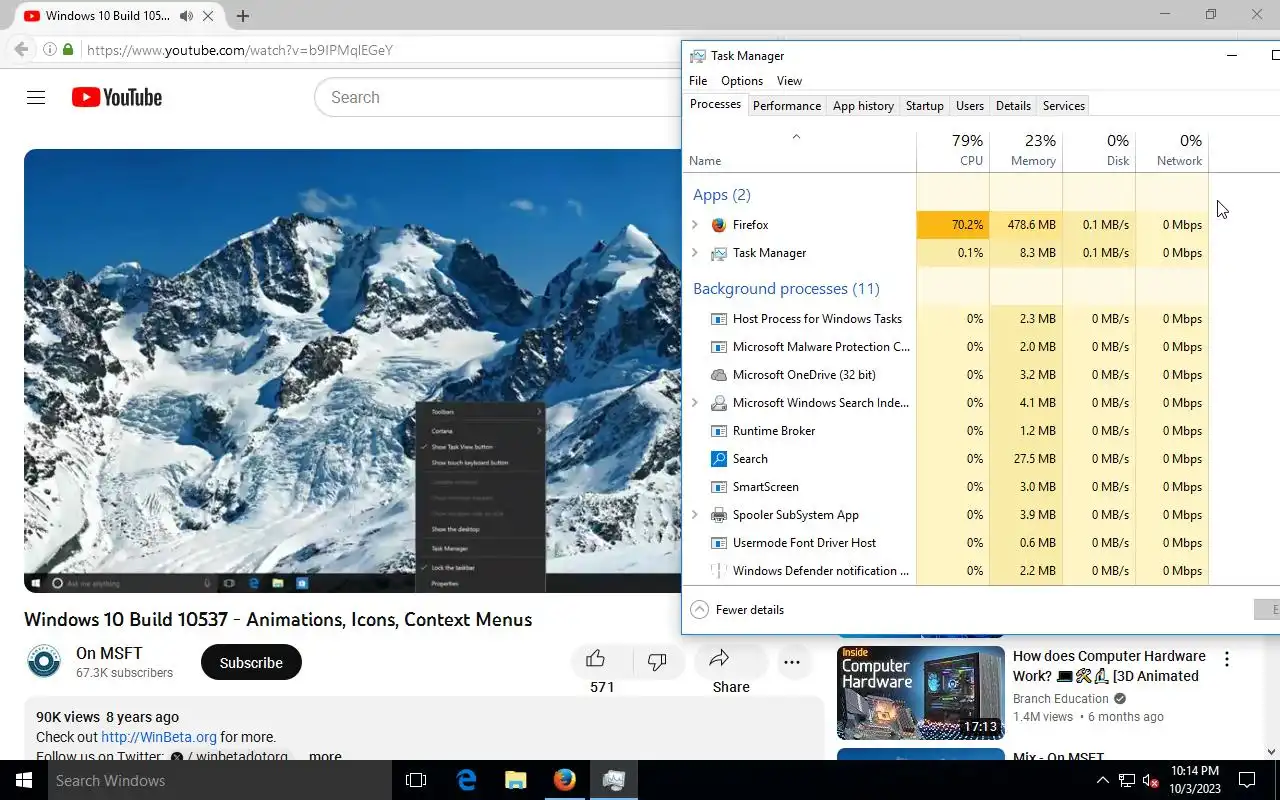Go to YouTube home via logo

[117, 97]
